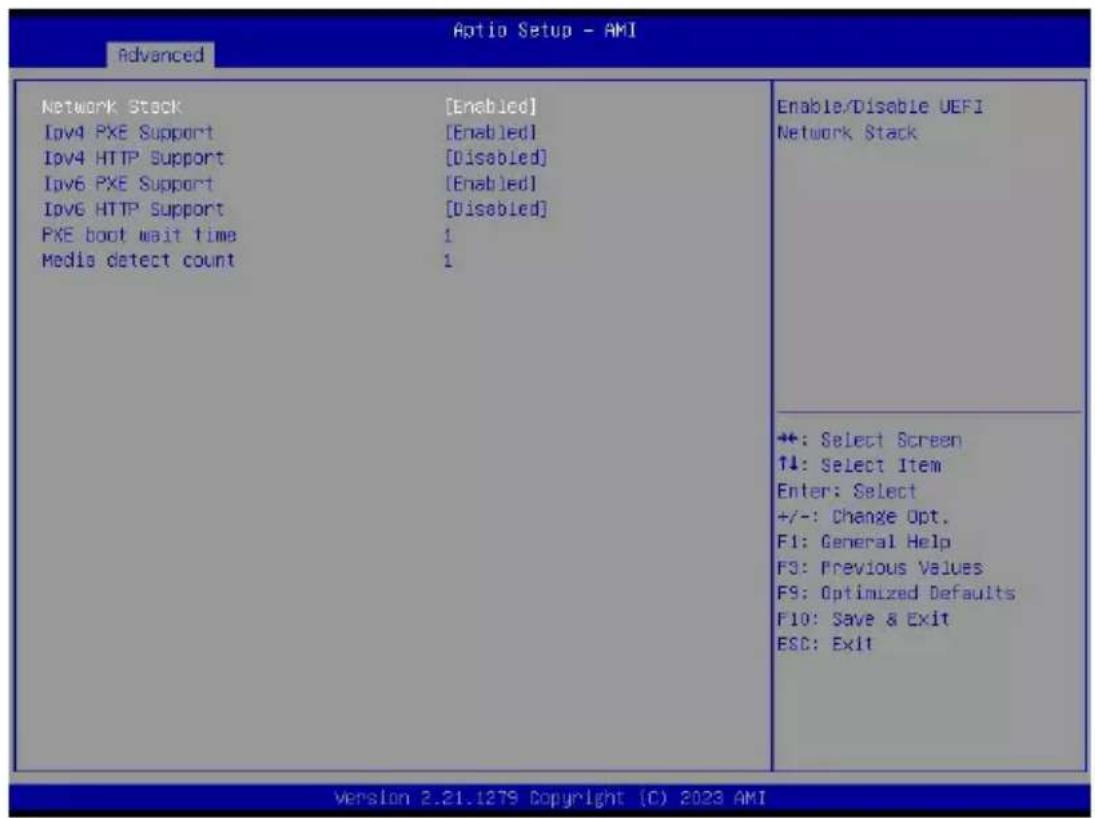Switch to the Advanced tab
The height and width of the screenshot is (818, 1095).
(x=161, y=54)
